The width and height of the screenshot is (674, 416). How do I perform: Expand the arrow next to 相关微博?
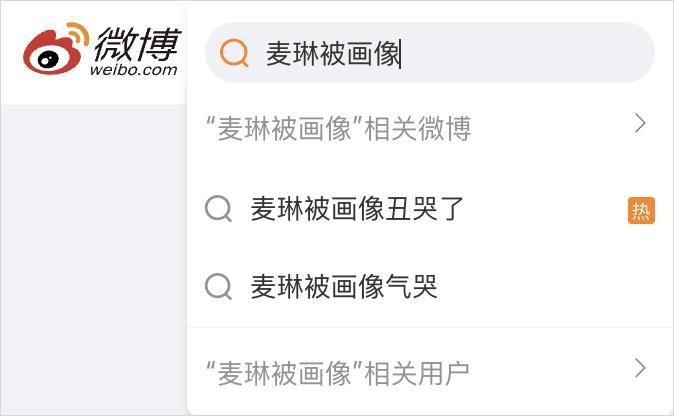(x=641, y=124)
